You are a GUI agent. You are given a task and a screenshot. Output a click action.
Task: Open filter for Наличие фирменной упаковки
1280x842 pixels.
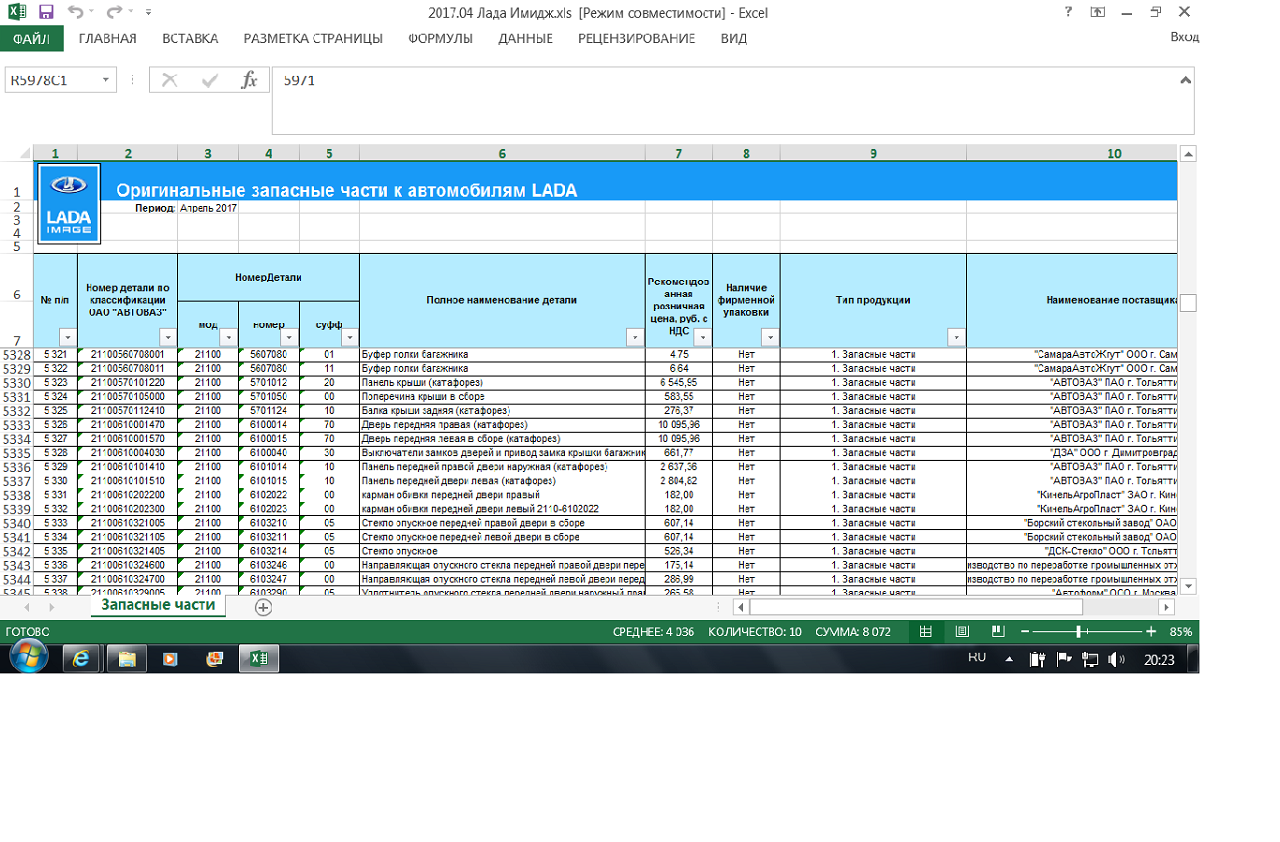[x=770, y=338]
